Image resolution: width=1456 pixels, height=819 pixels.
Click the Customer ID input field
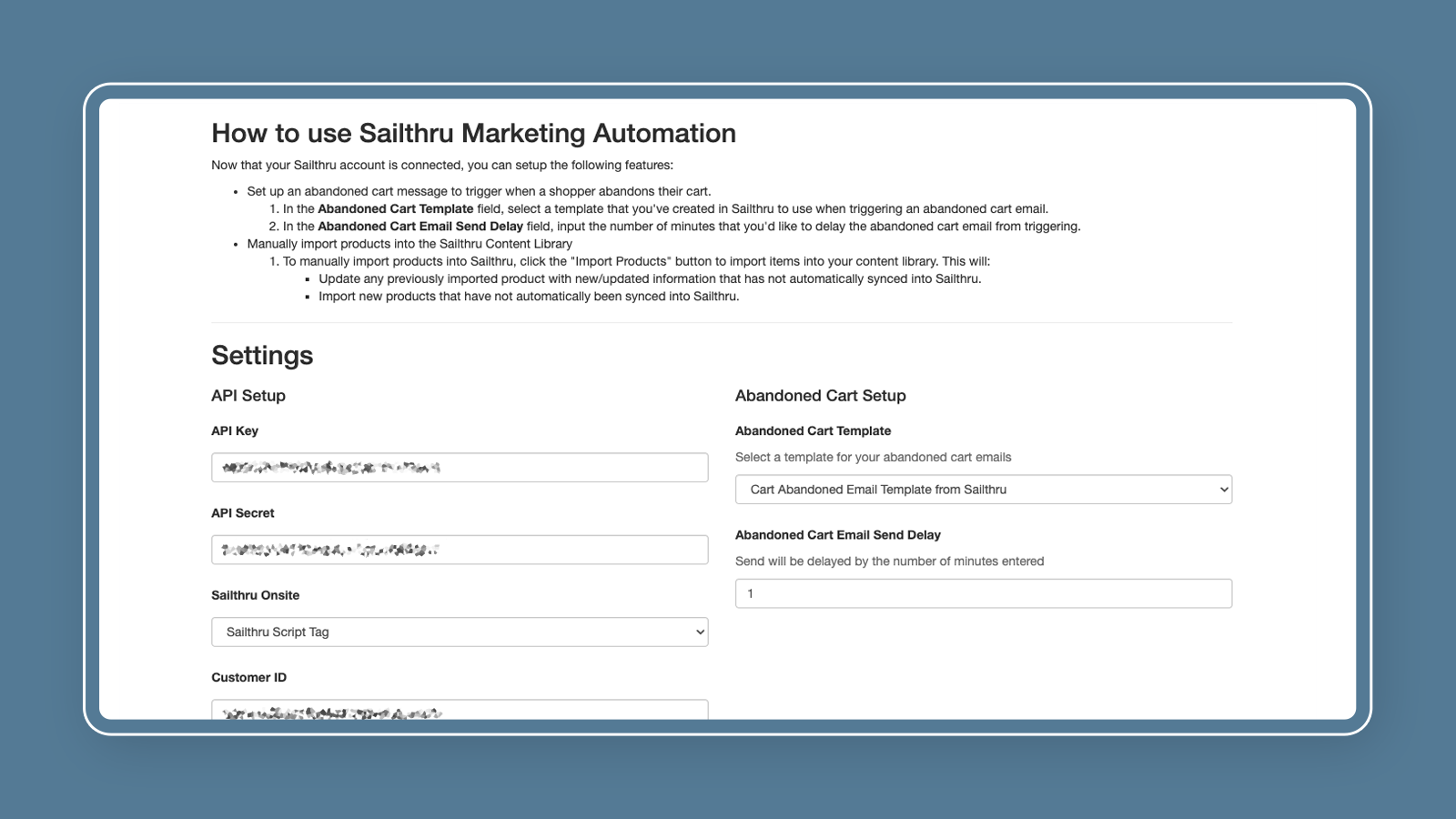(460, 710)
